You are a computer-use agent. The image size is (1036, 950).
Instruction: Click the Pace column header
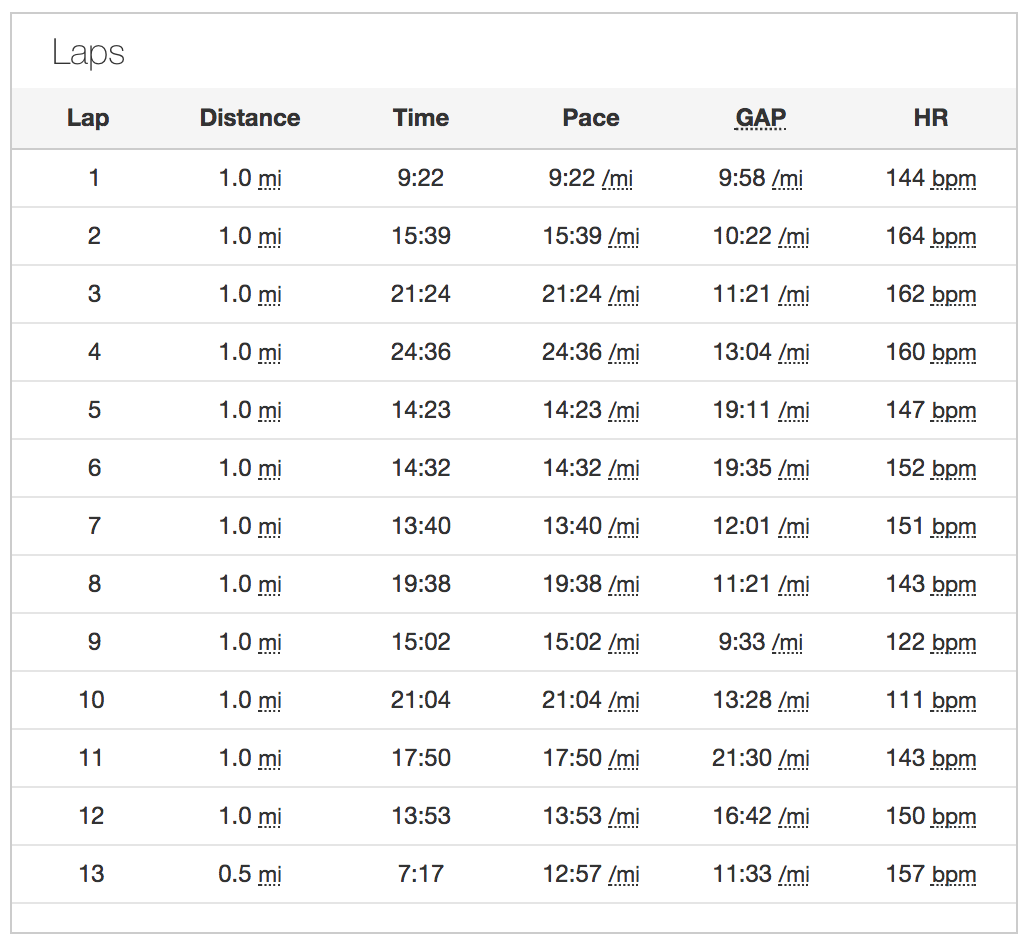[x=591, y=118]
